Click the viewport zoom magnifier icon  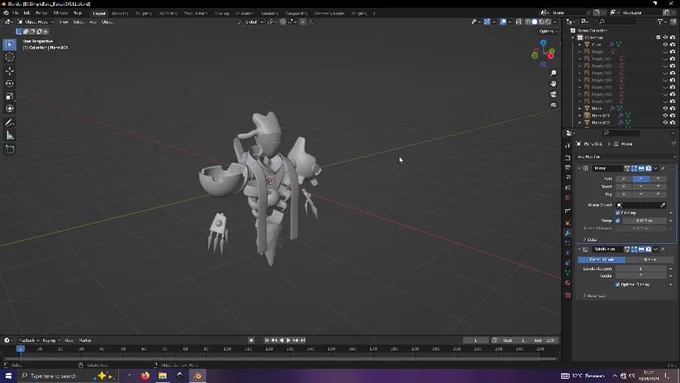553,73
